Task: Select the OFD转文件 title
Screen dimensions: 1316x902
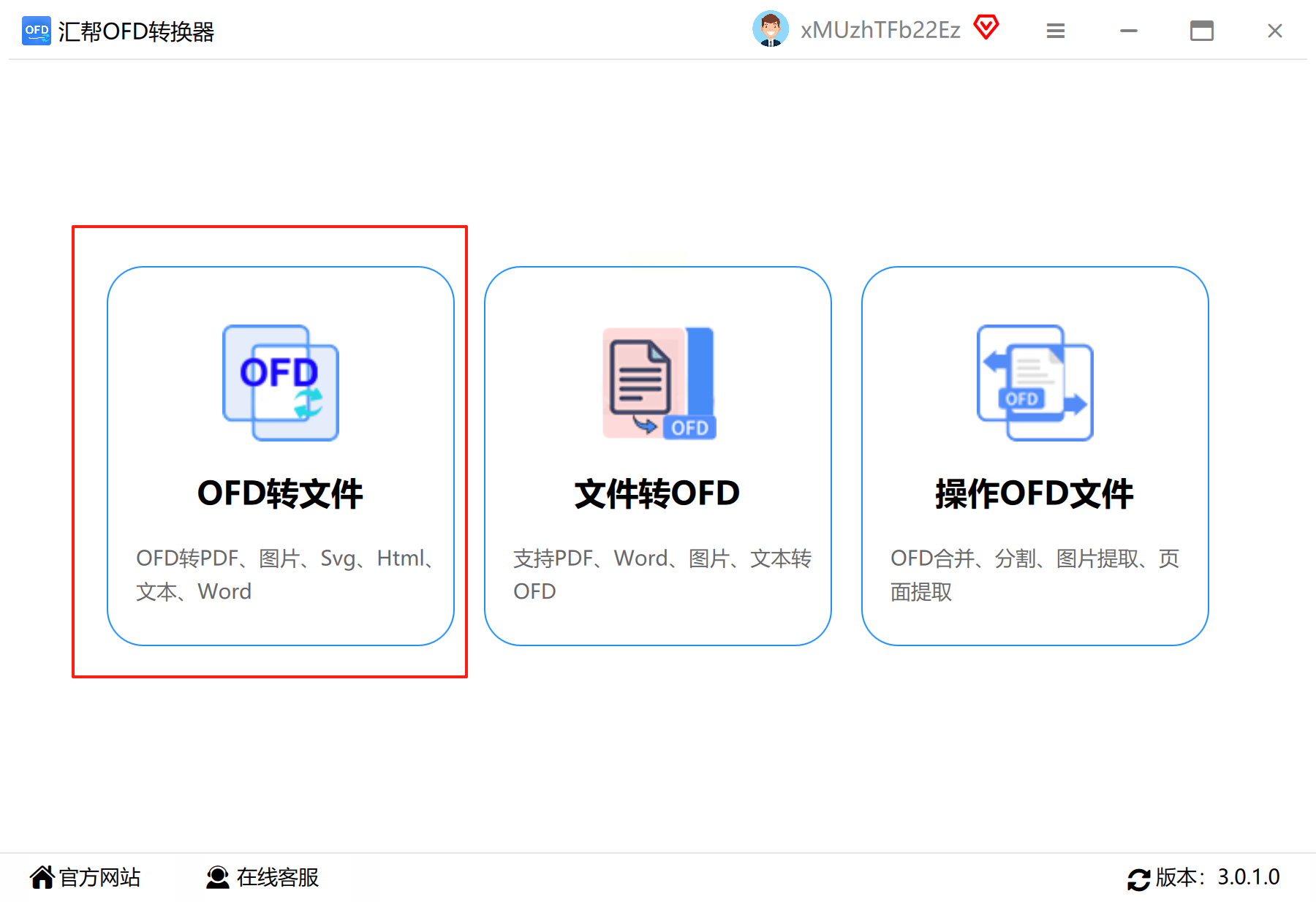Action: 281,493
